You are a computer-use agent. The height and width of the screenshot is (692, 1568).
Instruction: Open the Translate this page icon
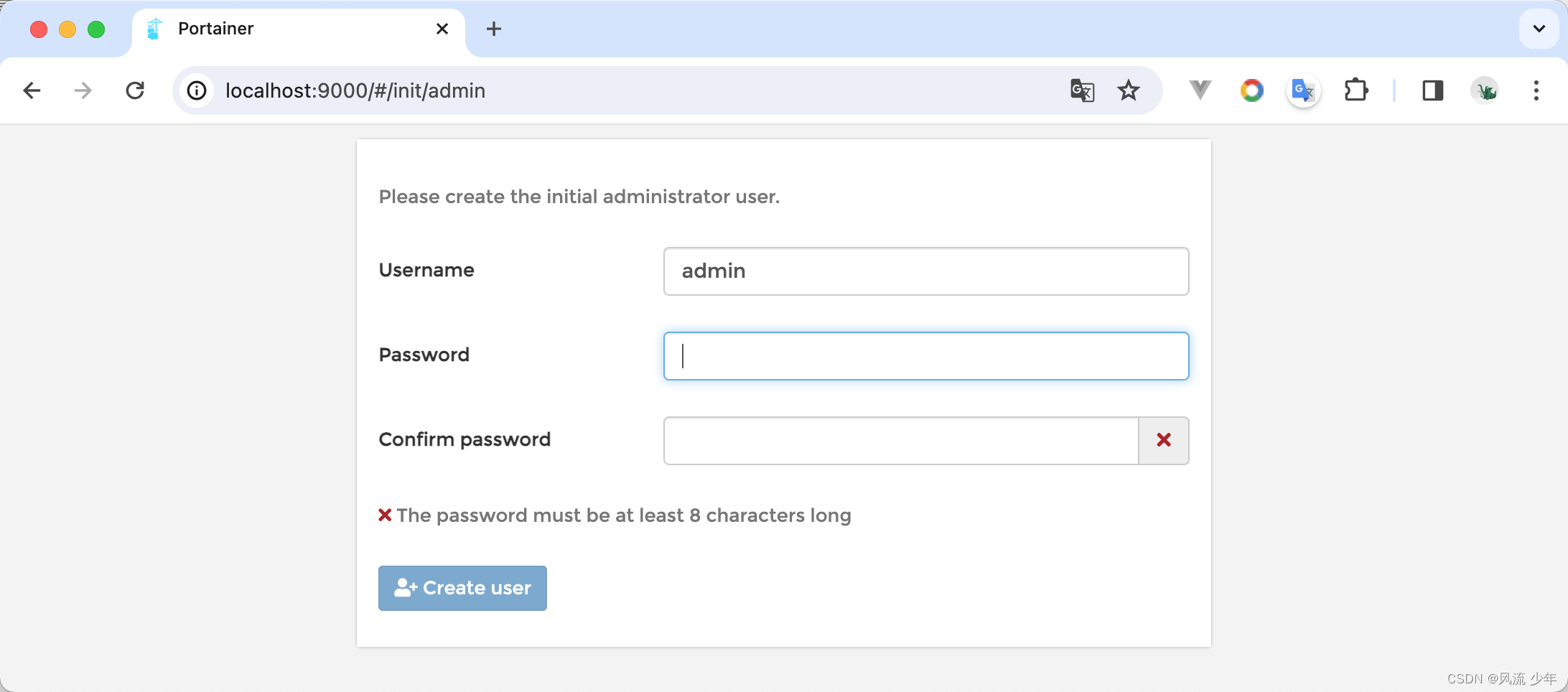[x=1082, y=90]
